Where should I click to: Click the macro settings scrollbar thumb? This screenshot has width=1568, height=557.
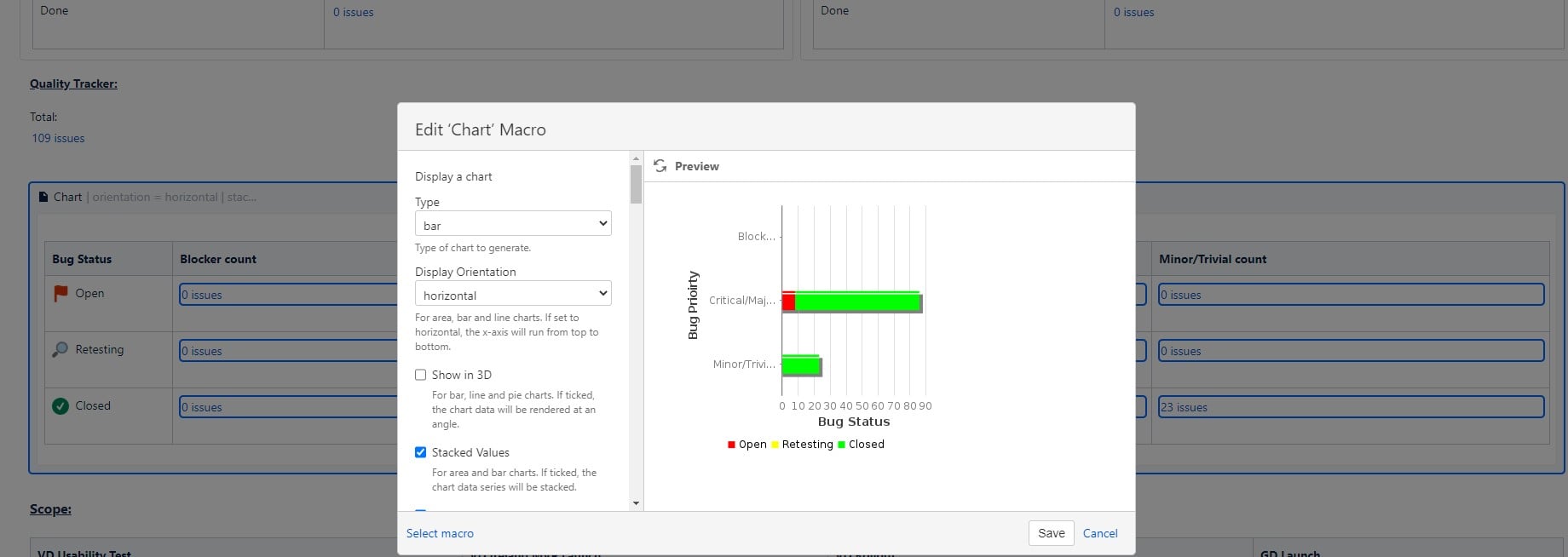point(636,184)
